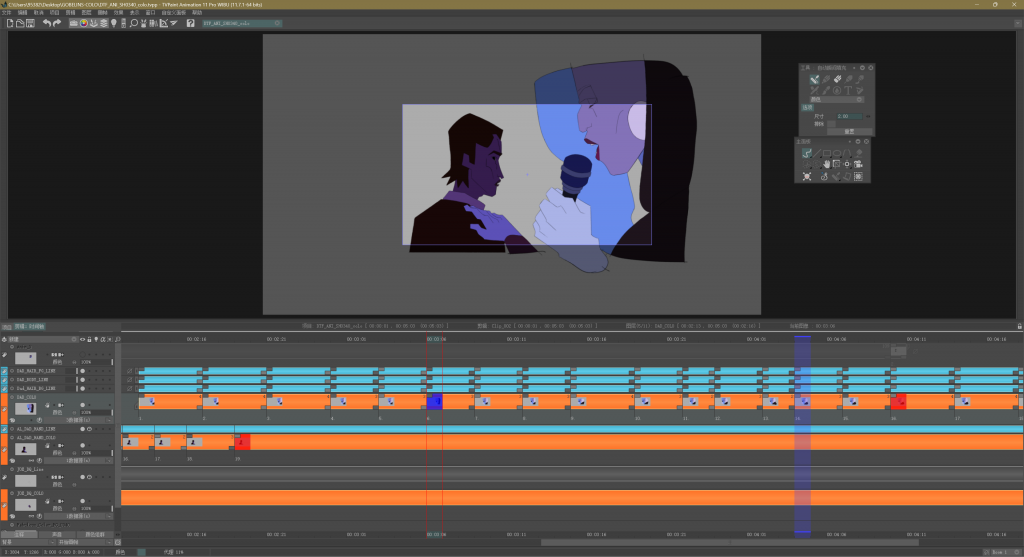The image size is (1024, 557).
Task: Open the color wheel panel icon
Action: [83, 22]
